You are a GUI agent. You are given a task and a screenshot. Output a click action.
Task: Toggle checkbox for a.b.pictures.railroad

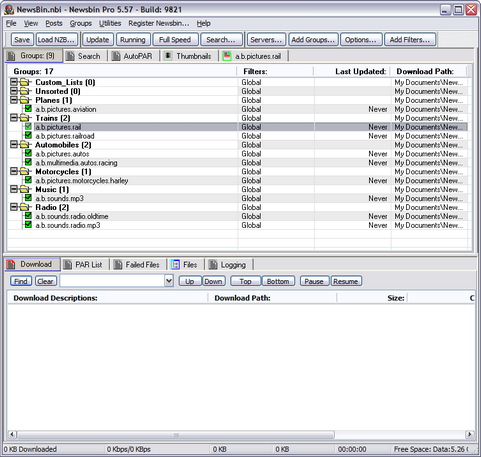tap(28, 135)
